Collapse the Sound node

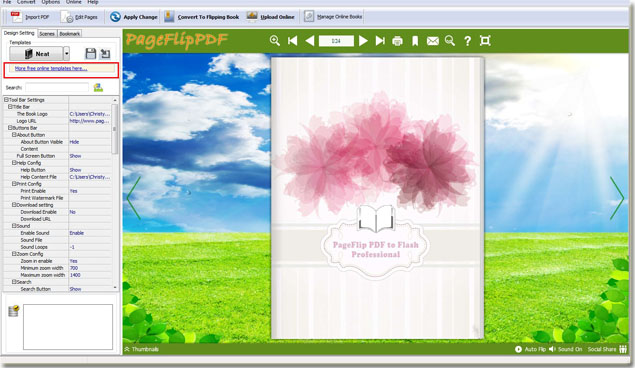coord(14,226)
